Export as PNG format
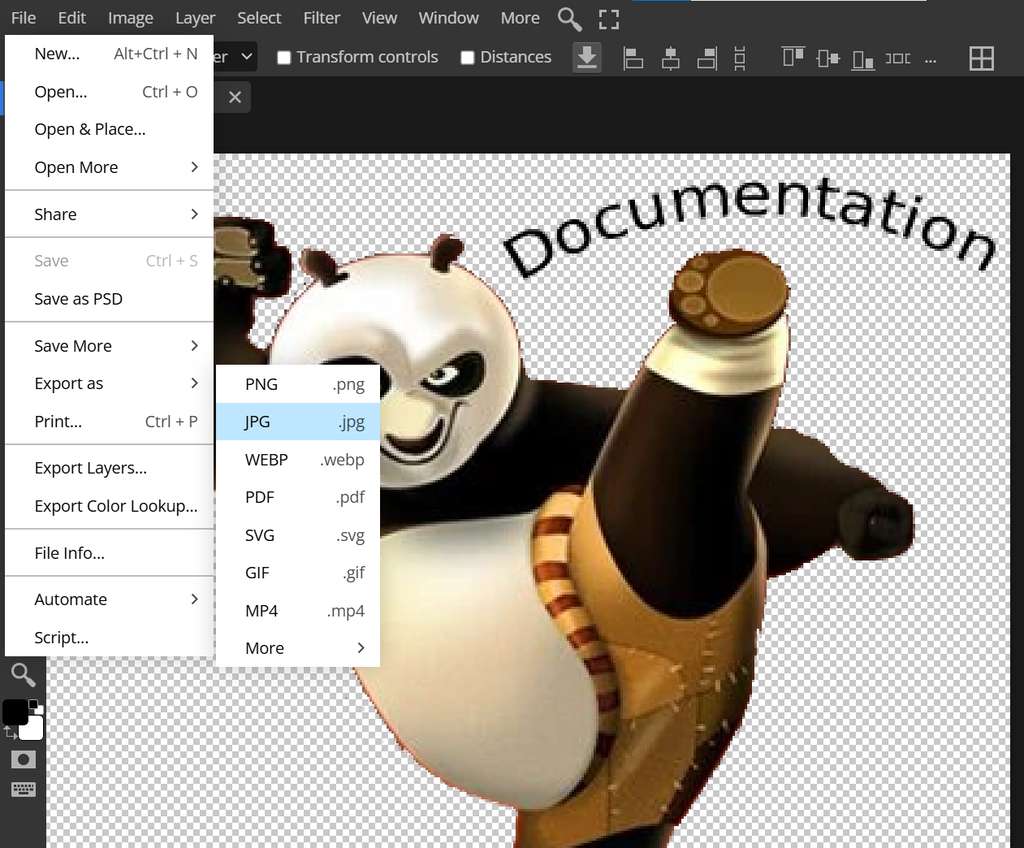The image size is (1024, 848). tap(298, 384)
